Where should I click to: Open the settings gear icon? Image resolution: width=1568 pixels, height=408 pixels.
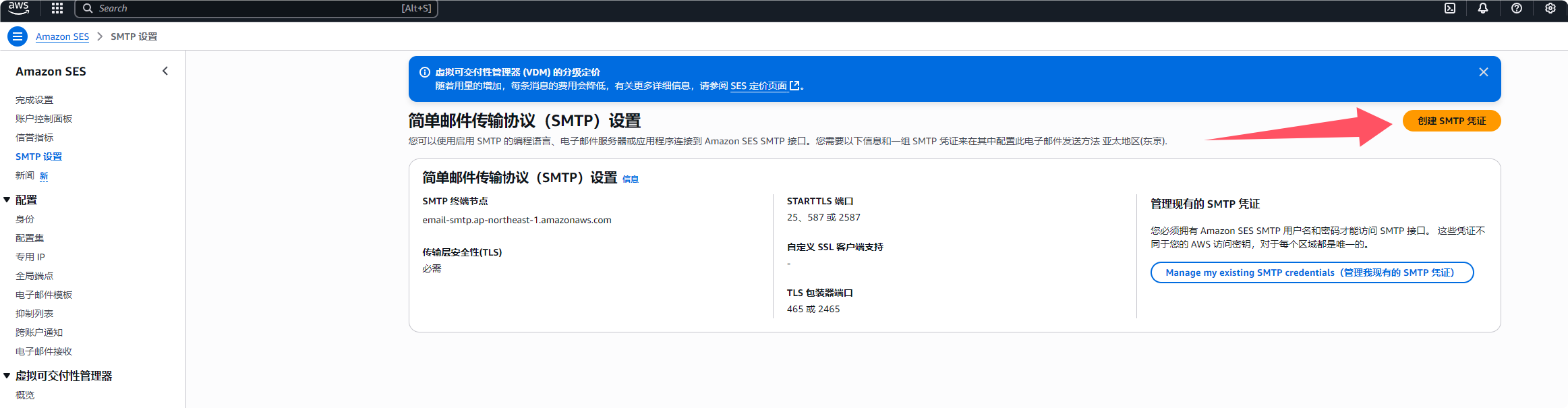pyautogui.click(x=1550, y=8)
